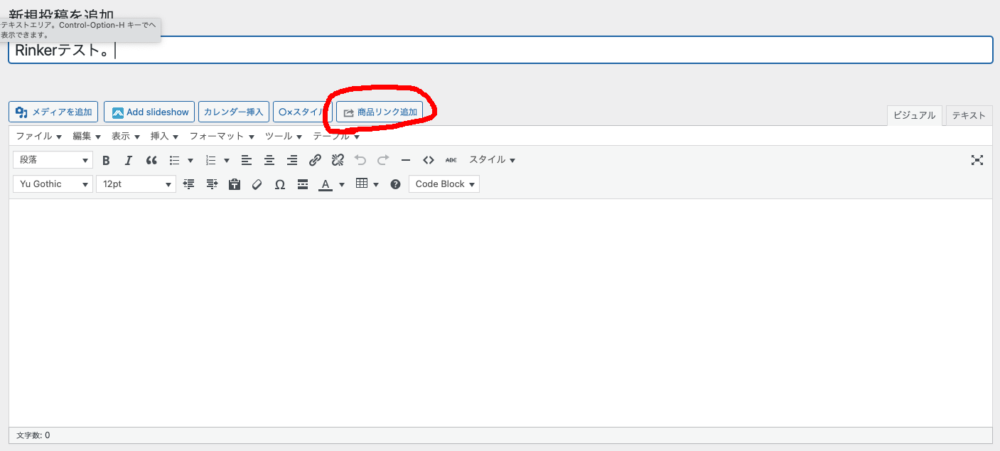Open the text color picker arrow

tap(342, 184)
